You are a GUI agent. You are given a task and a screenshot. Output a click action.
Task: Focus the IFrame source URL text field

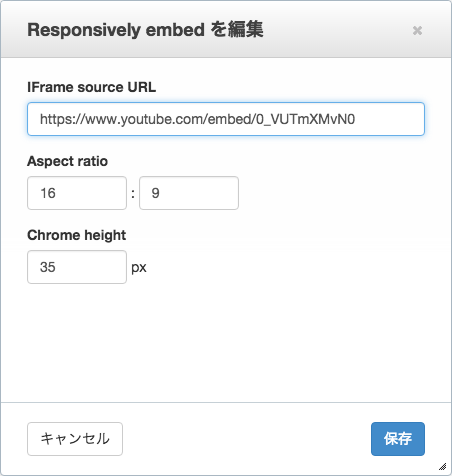pos(226,119)
